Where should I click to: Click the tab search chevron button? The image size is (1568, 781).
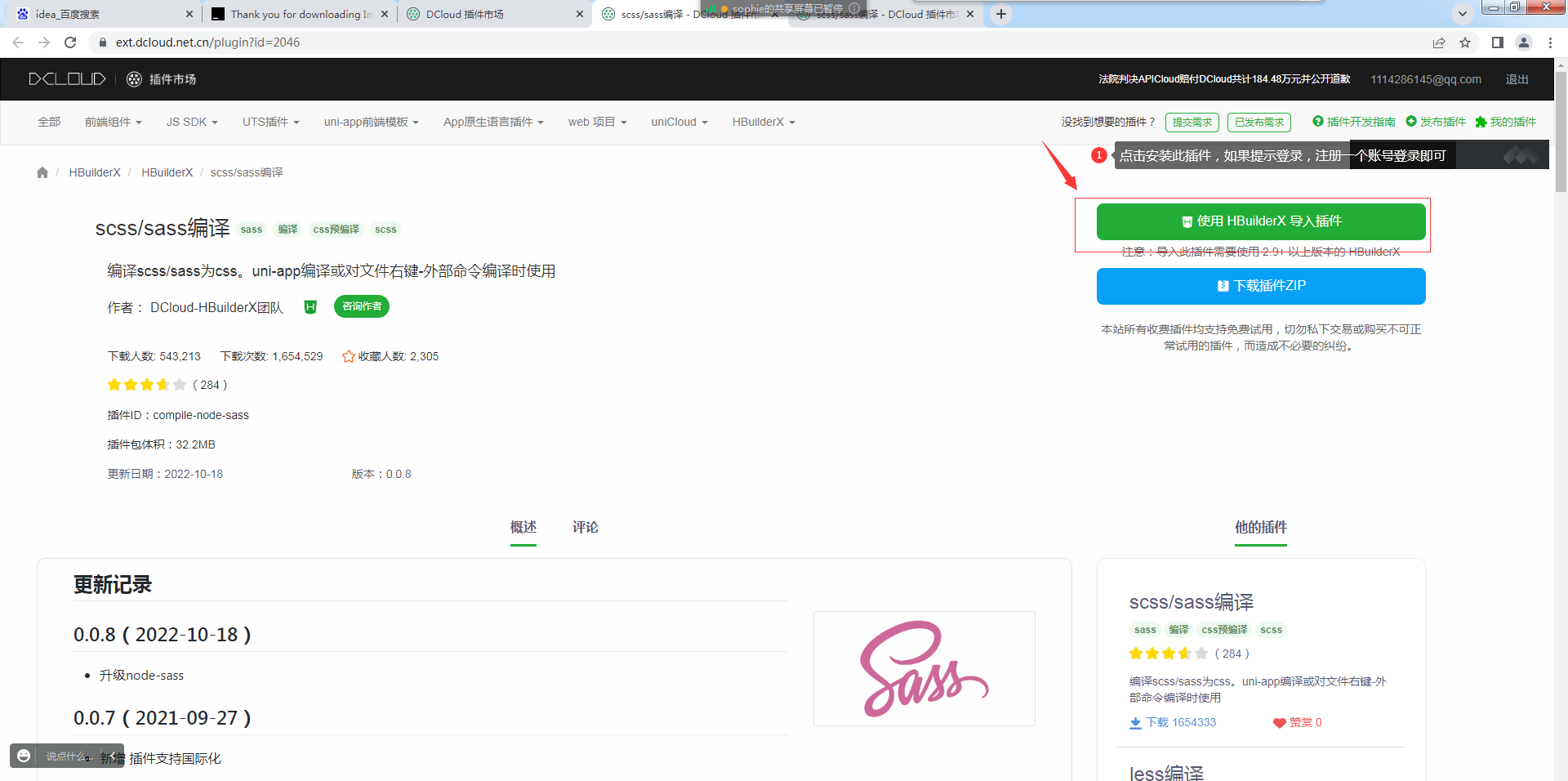pos(1463,14)
